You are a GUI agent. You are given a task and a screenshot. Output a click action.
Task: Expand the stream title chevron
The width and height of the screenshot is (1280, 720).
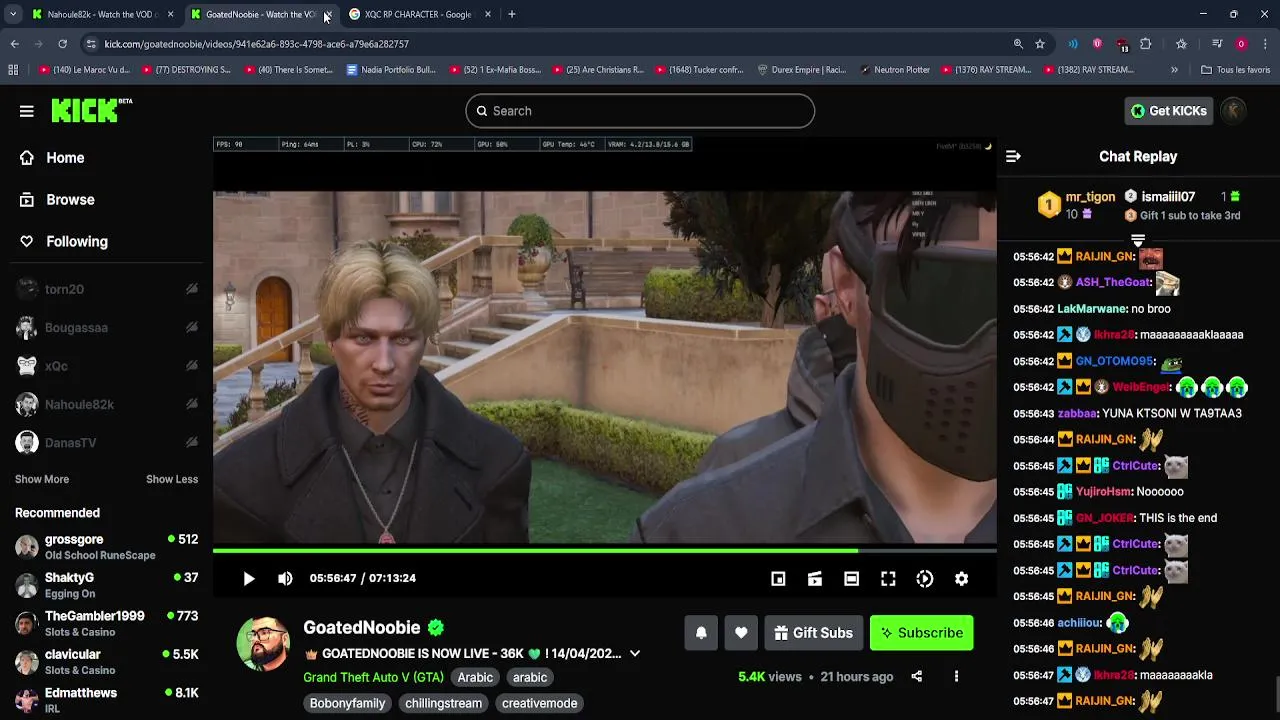tap(635, 653)
